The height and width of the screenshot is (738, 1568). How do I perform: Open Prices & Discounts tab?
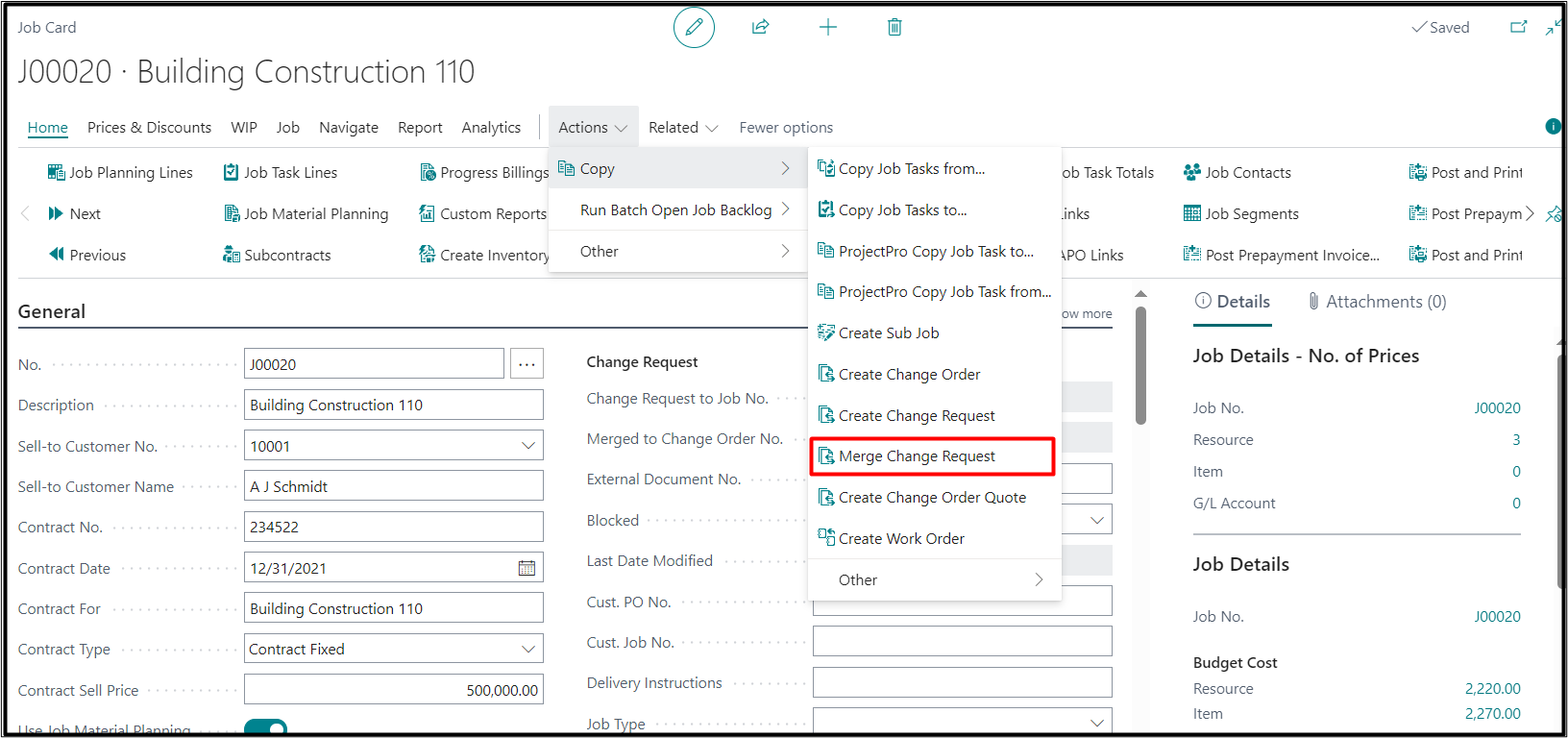149,127
